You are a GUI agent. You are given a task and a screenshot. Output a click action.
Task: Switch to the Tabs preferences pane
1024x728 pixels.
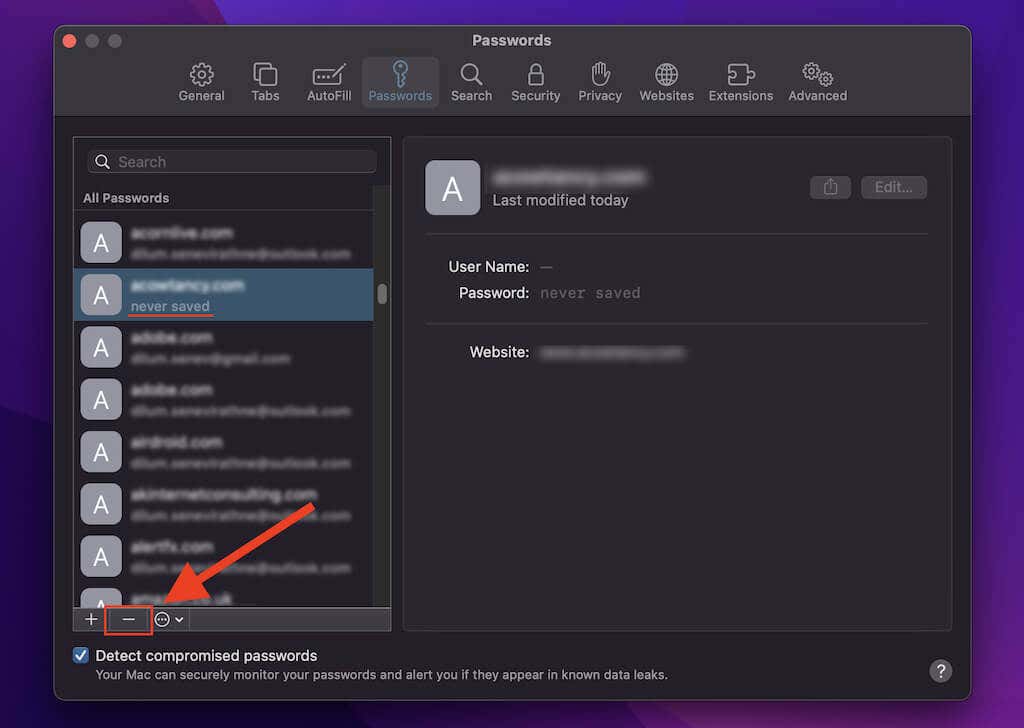[x=265, y=82]
